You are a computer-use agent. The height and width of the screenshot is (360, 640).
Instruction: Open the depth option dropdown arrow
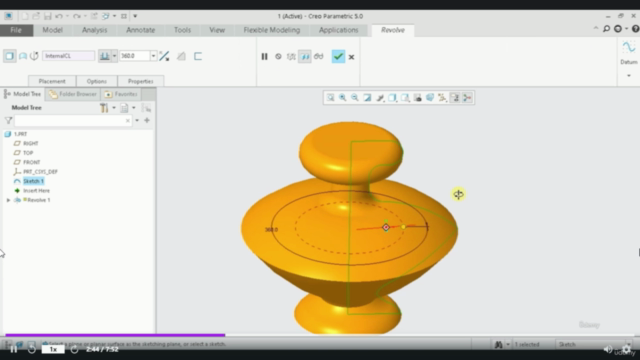tap(114, 56)
